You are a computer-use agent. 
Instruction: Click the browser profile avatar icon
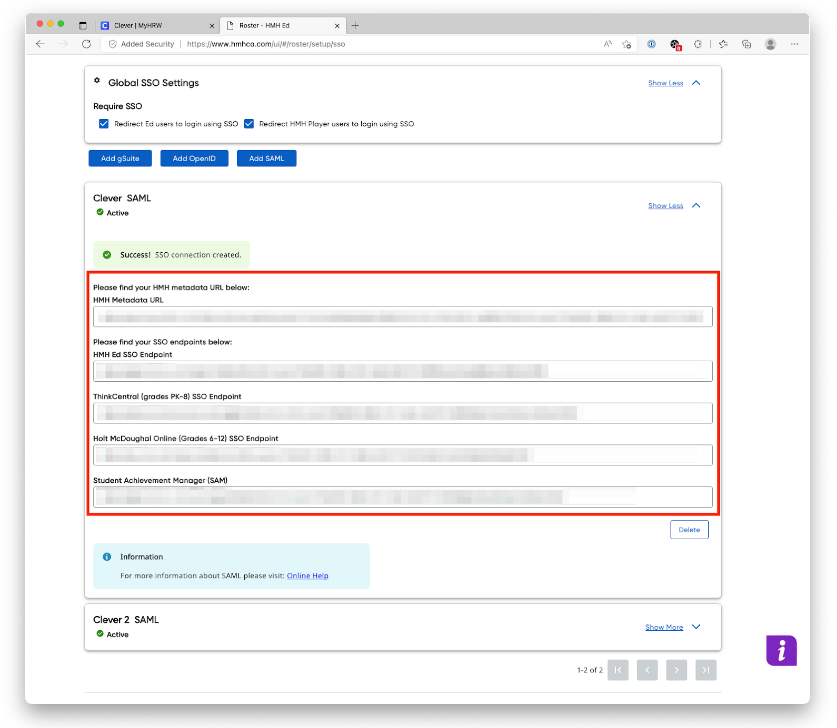769,44
